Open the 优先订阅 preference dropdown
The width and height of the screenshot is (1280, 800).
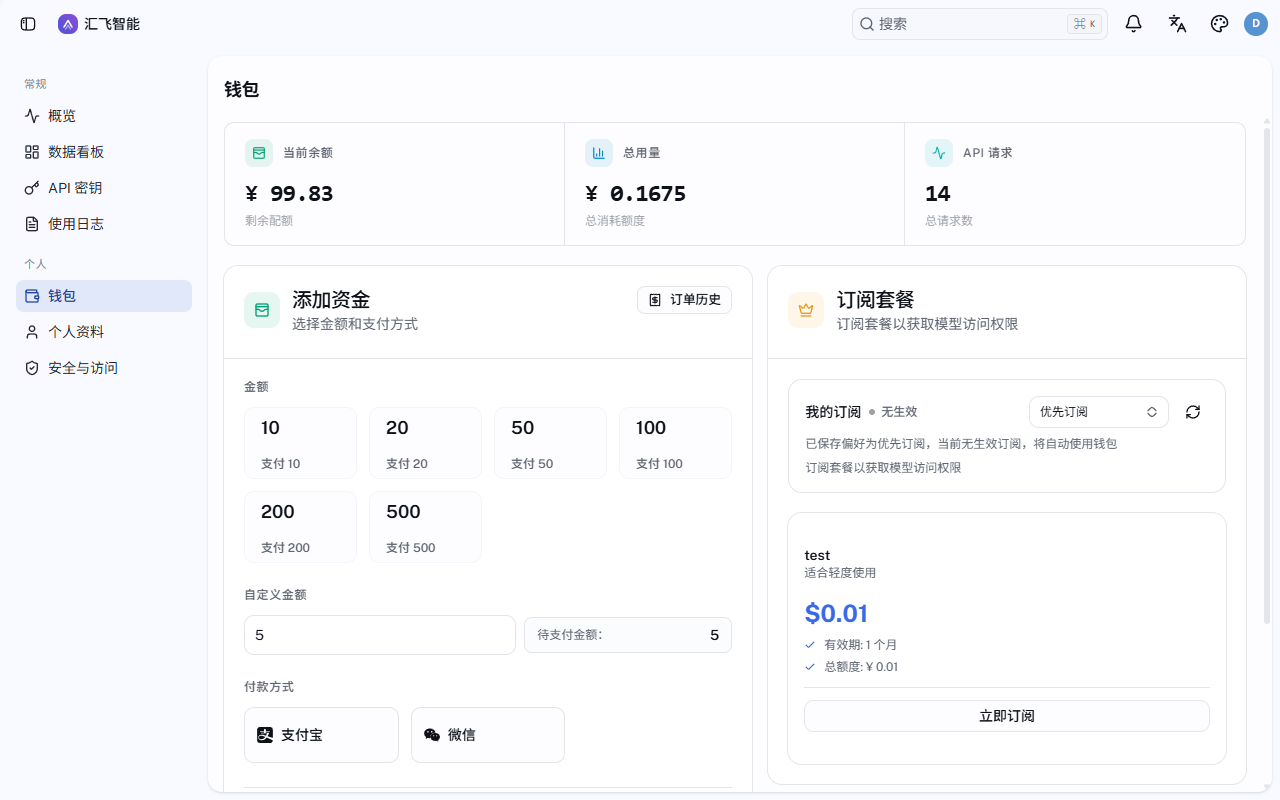click(x=1099, y=412)
